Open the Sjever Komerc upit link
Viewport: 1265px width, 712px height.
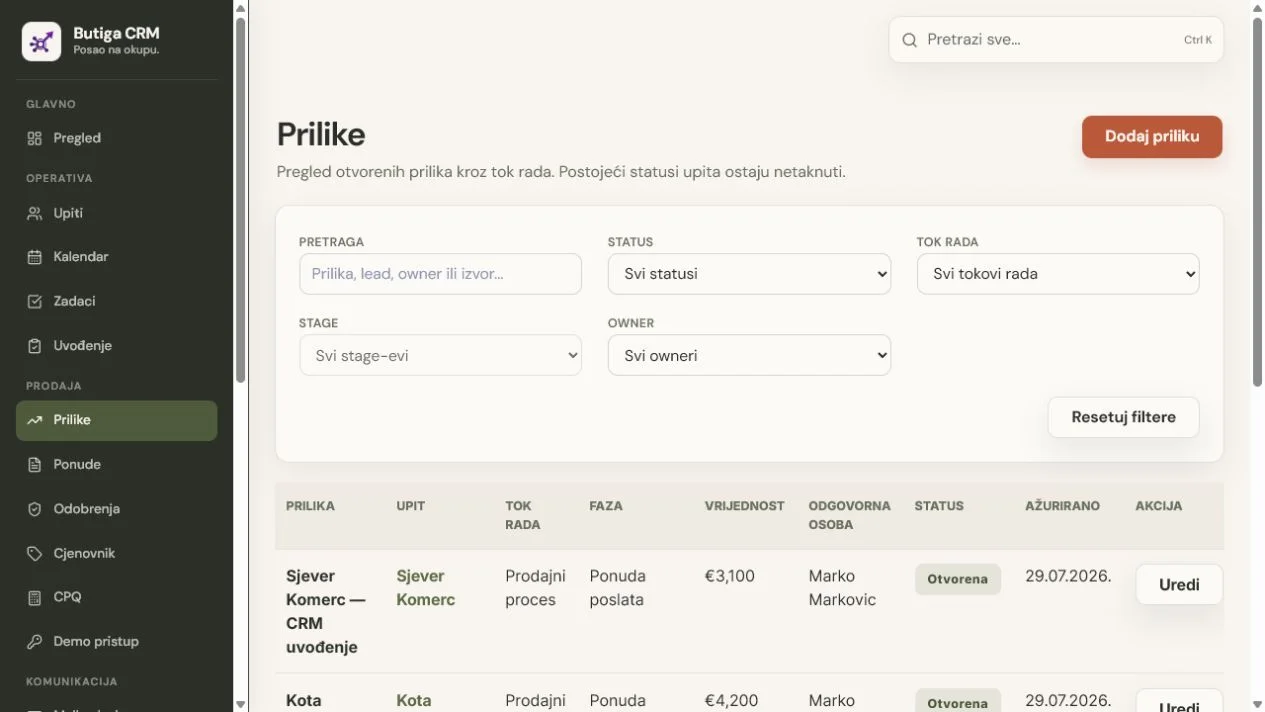pos(425,588)
